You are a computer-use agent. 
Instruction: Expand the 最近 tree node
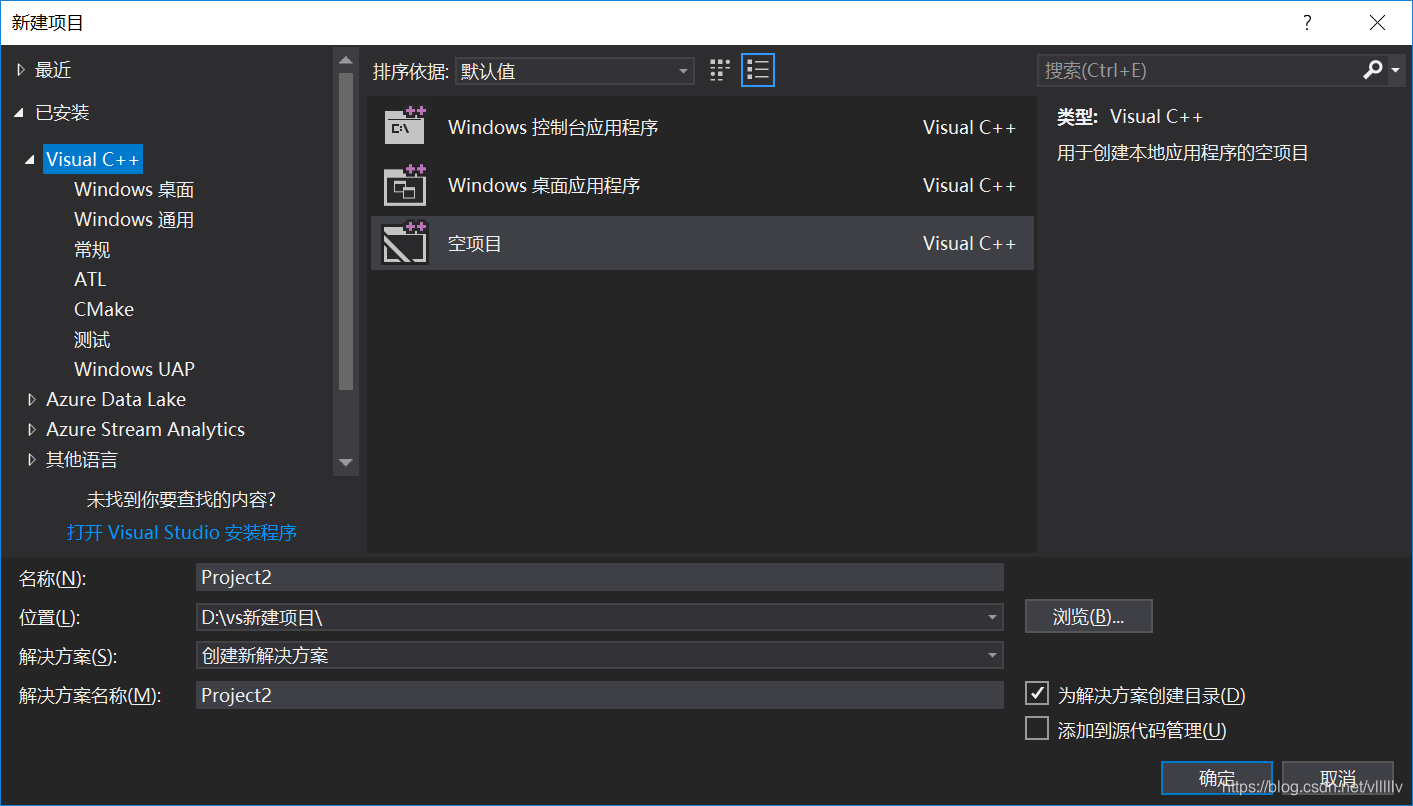21,70
